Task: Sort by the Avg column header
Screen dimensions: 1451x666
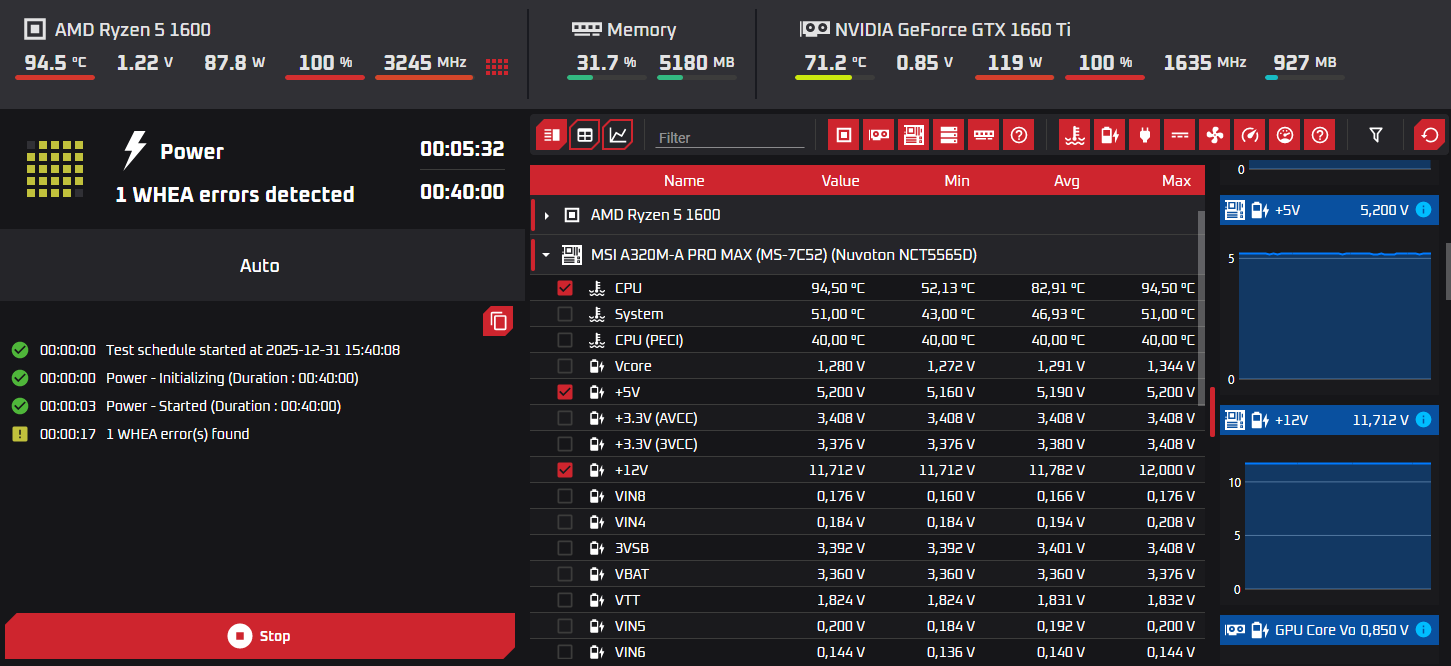Action: pyautogui.click(x=1067, y=181)
